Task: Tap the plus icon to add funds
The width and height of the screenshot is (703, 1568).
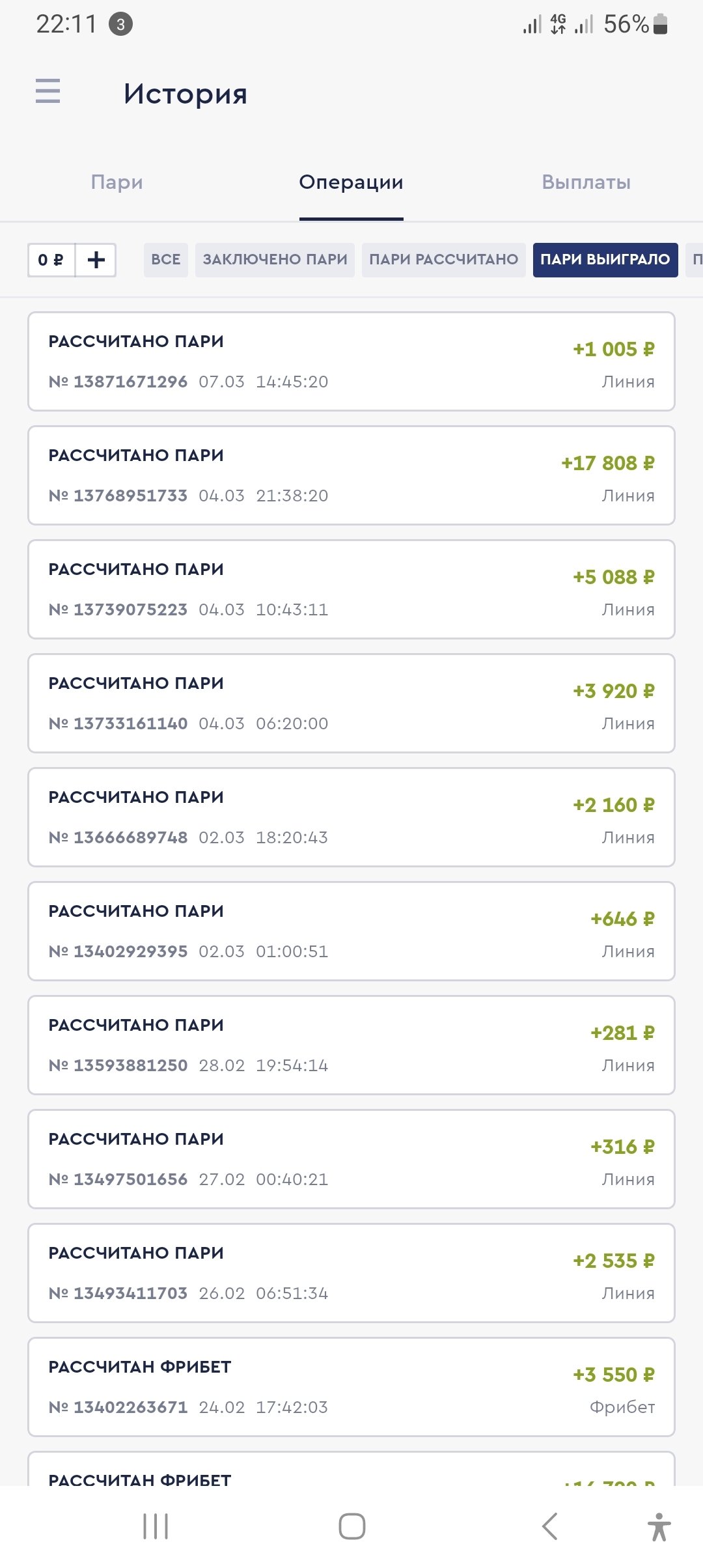Action: coord(96,260)
